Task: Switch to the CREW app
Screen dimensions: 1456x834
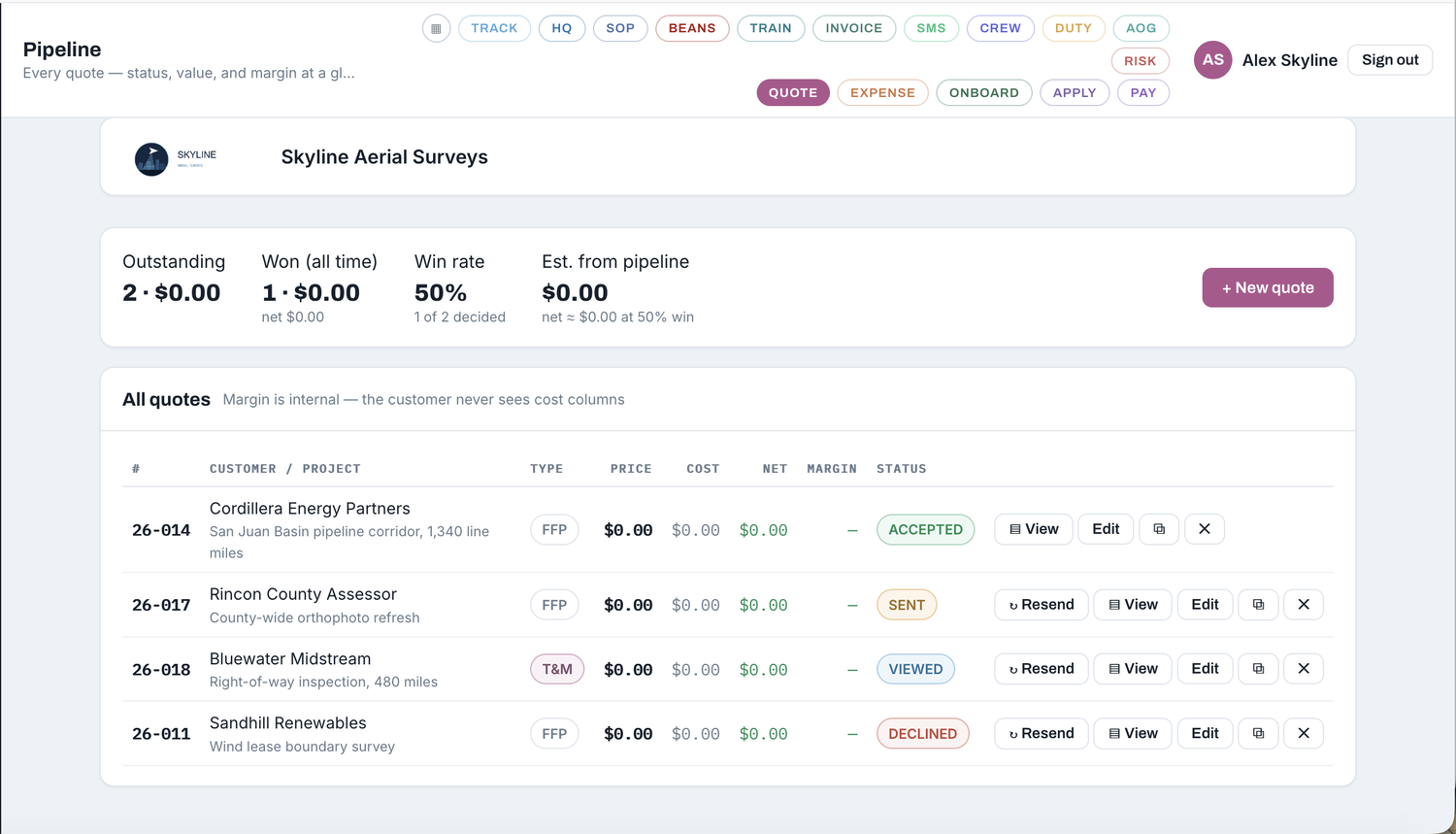Action: (1001, 28)
